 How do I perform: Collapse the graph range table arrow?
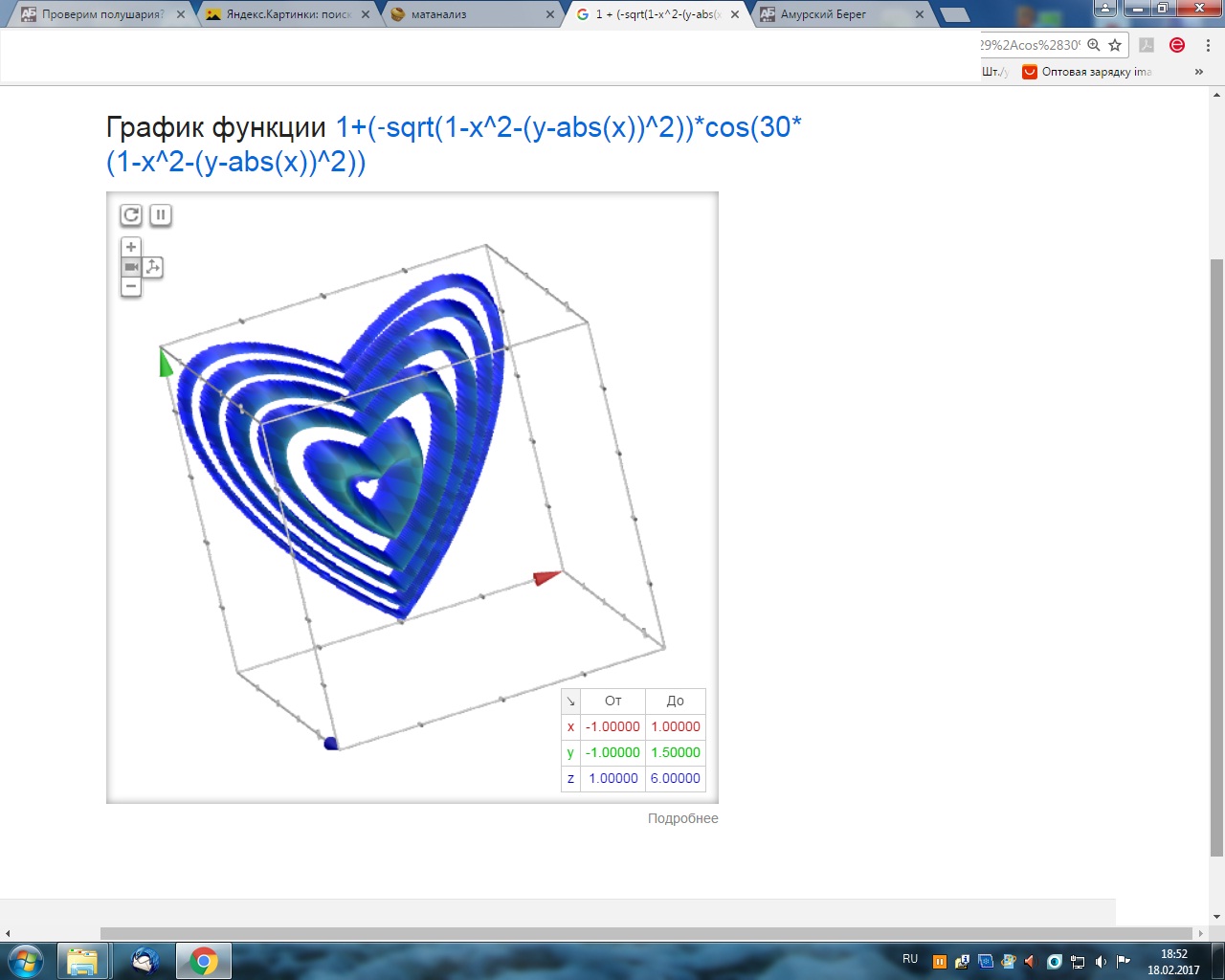(570, 702)
